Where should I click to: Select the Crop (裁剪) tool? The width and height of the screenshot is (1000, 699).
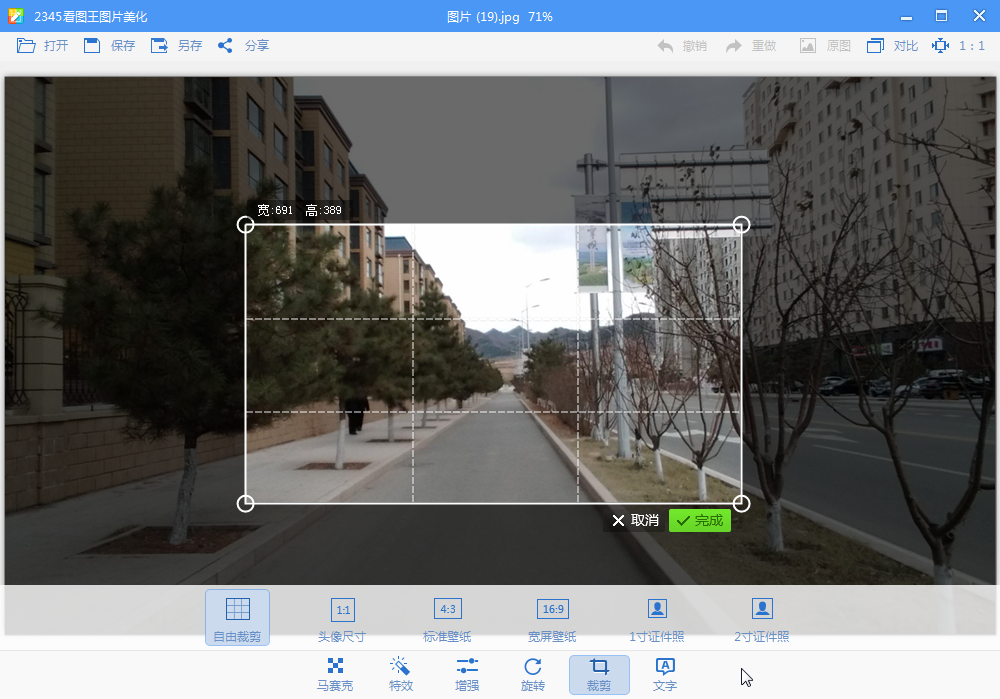pos(599,674)
